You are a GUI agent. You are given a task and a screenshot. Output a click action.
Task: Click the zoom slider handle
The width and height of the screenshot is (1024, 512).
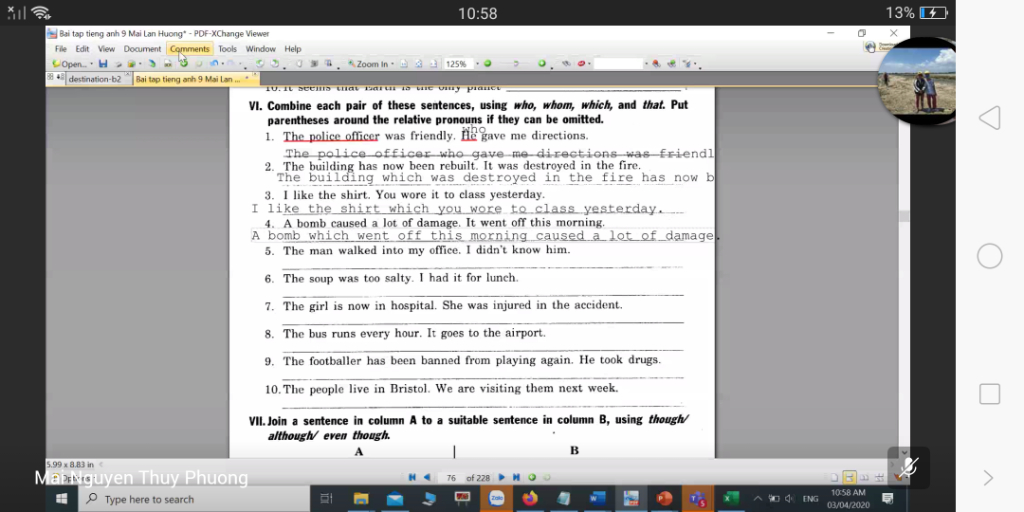pos(516,64)
